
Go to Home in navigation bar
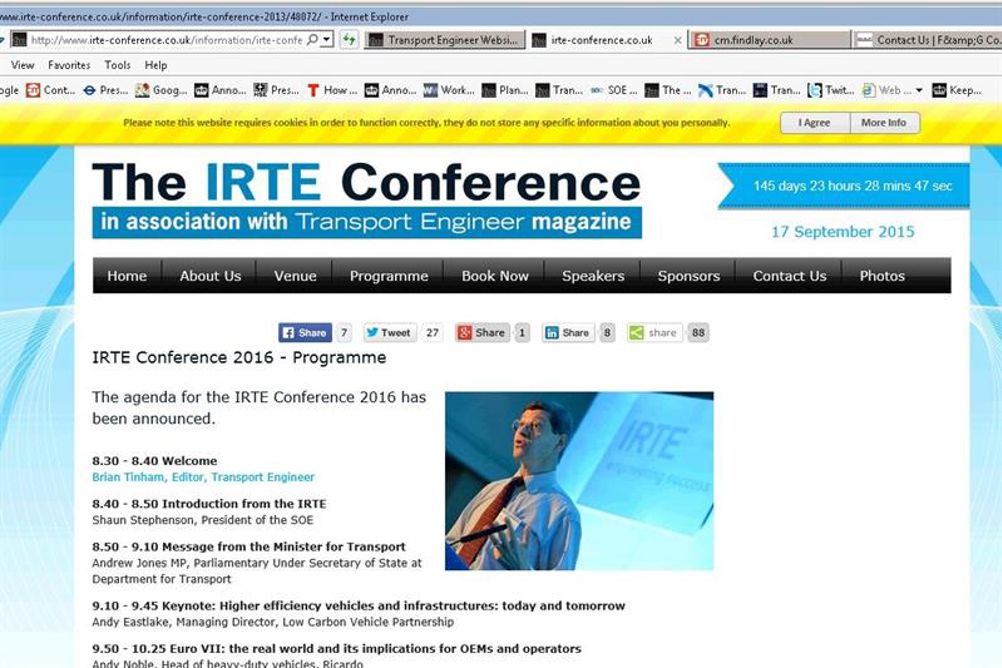[x=127, y=276]
